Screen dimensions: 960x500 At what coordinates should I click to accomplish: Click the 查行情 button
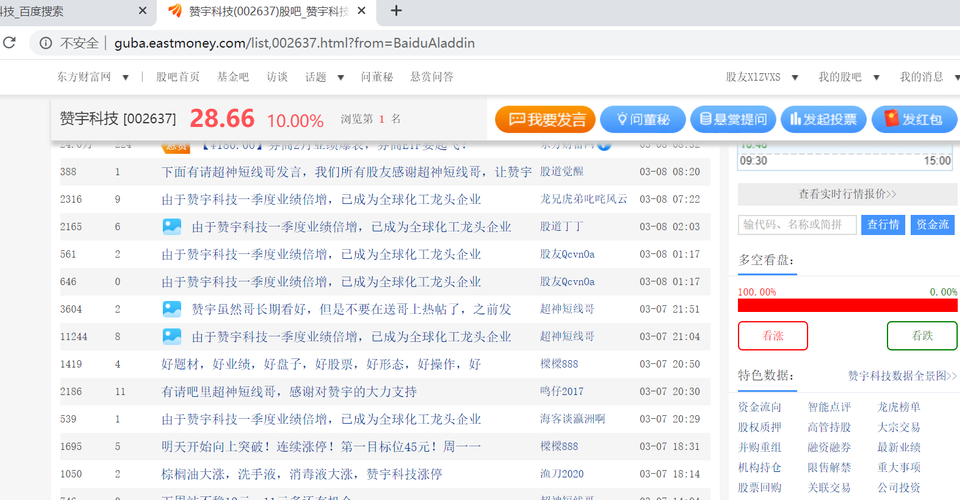[x=883, y=225]
